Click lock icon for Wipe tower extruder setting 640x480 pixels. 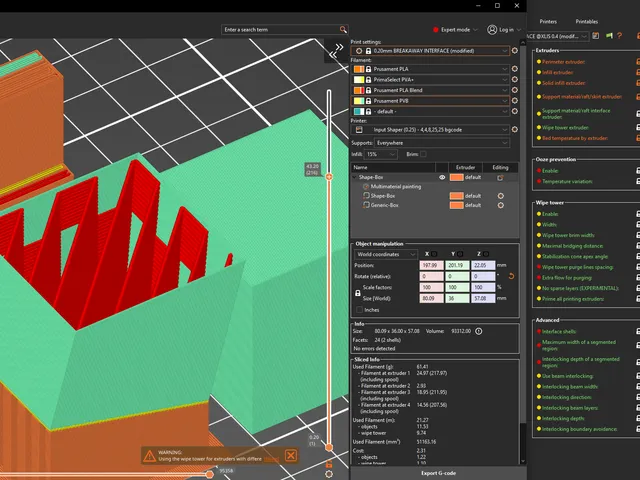[638, 127]
